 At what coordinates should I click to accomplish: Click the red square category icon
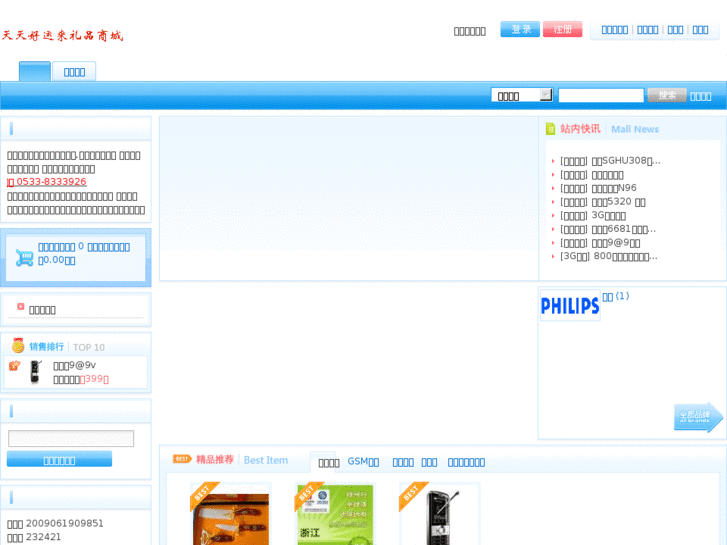coord(20,307)
